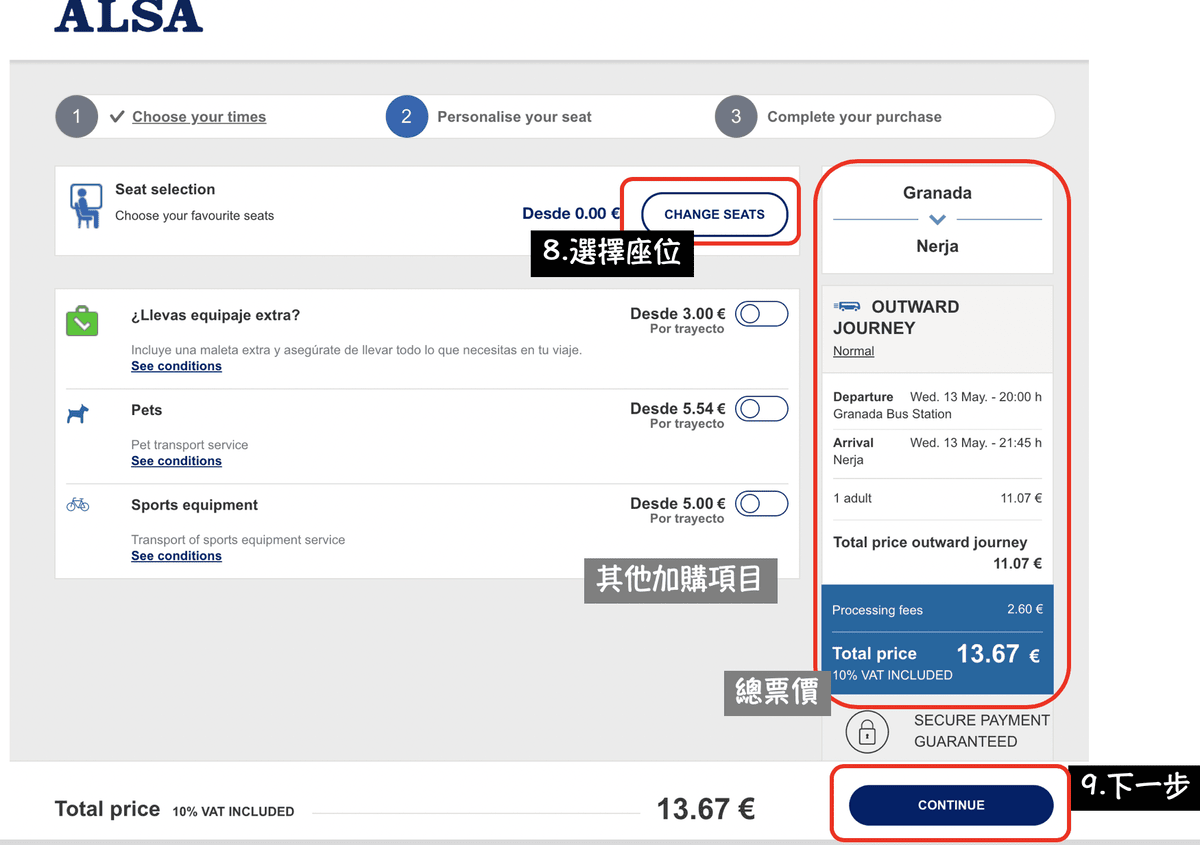Image resolution: width=1200 pixels, height=845 pixels.
Task: Click the Desde 5.54 € pets price
Action: (678, 408)
